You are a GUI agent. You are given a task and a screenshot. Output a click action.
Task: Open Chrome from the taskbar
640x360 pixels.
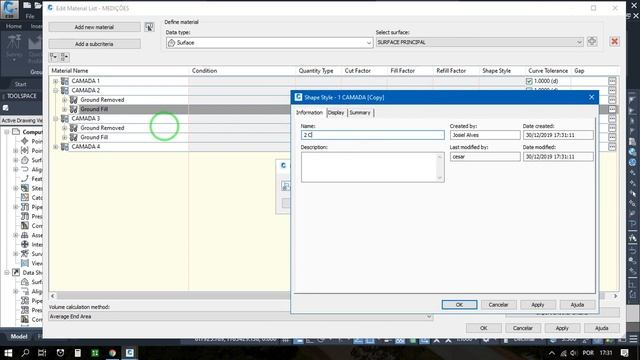pyautogui.click(x=112, y=353)
